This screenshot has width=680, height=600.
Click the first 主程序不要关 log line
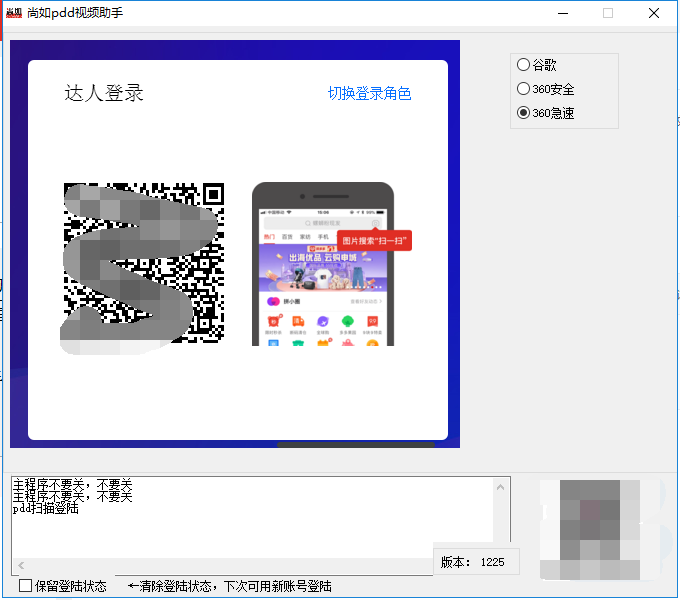(x=72, y=484)
